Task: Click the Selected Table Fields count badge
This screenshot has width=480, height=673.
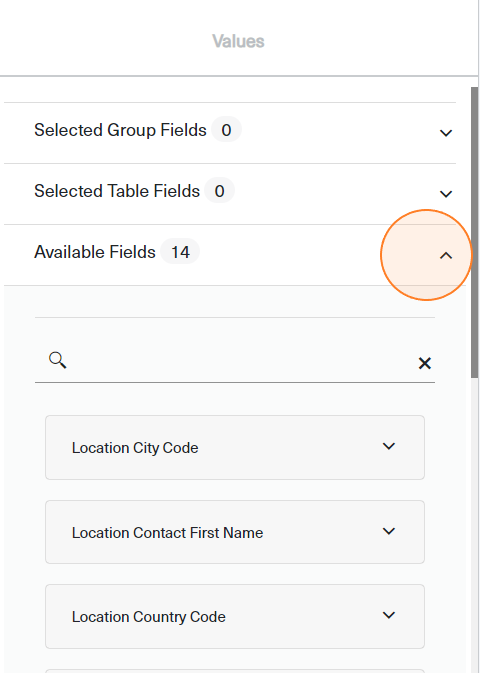Action: pos(219,191)
